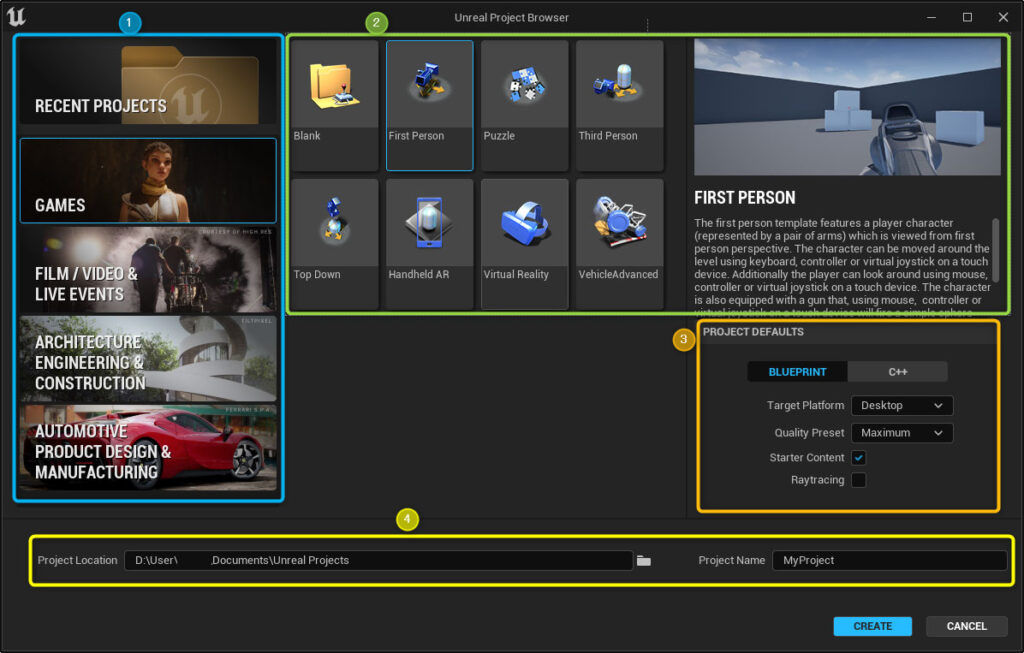Switch project type to Blueprint
Viewport: 1024px width, 653px height.
pos(797,372)
